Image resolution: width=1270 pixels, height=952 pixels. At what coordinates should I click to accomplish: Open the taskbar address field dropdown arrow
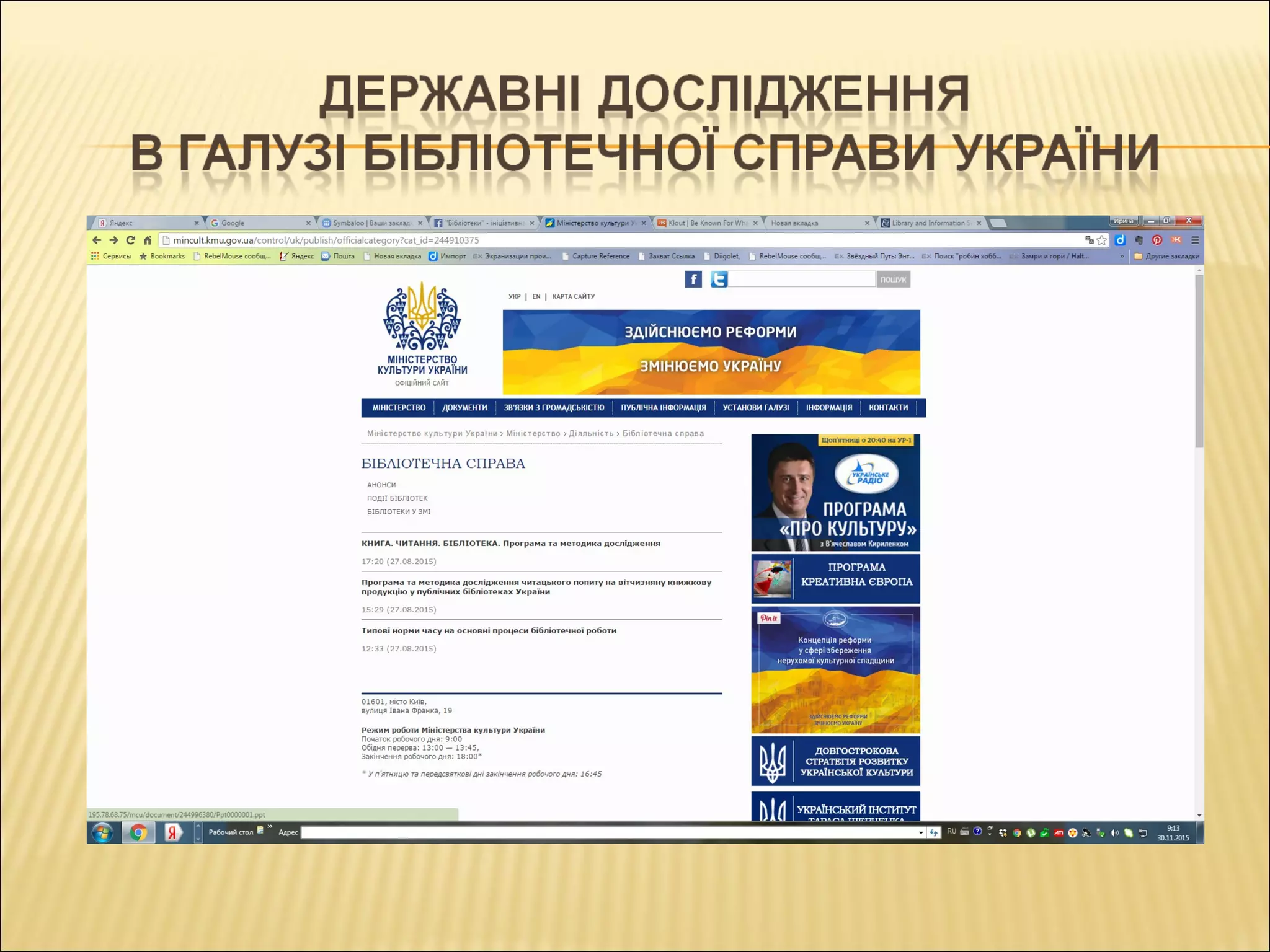[921, 833]
